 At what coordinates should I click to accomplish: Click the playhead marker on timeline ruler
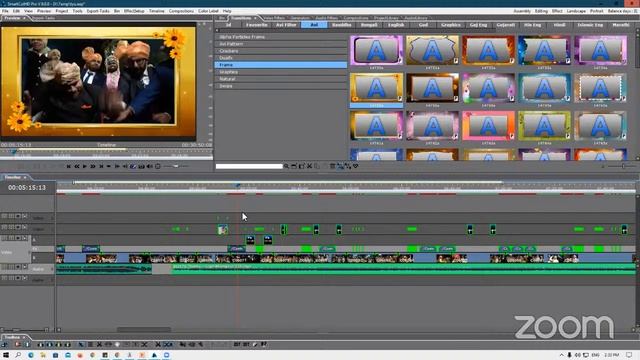tap(238, 186)
